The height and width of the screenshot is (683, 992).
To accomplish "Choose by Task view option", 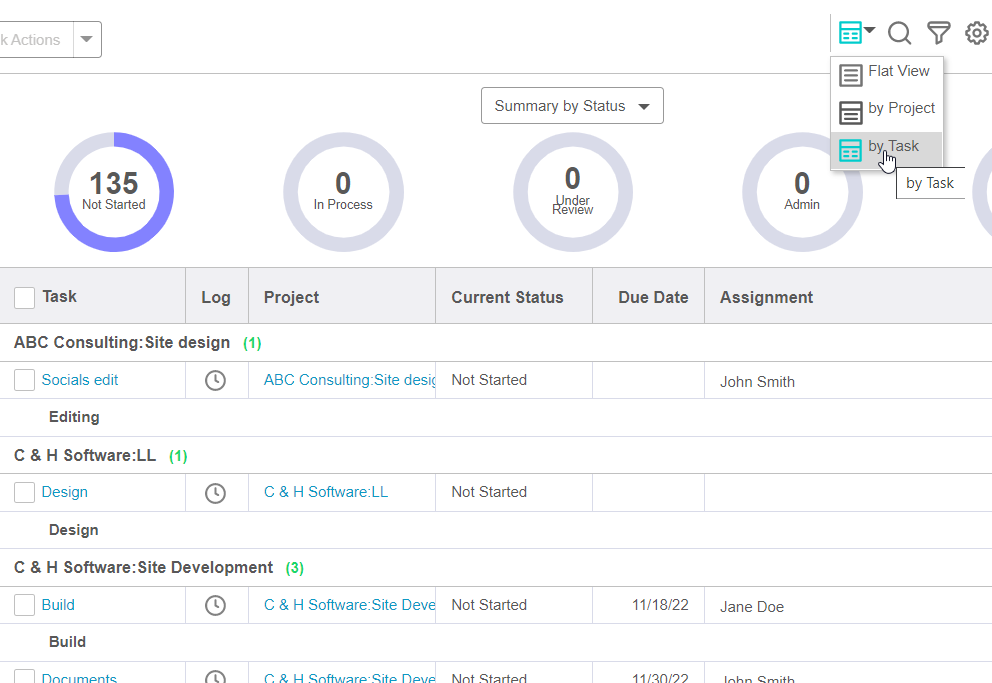I will (892, 146).
